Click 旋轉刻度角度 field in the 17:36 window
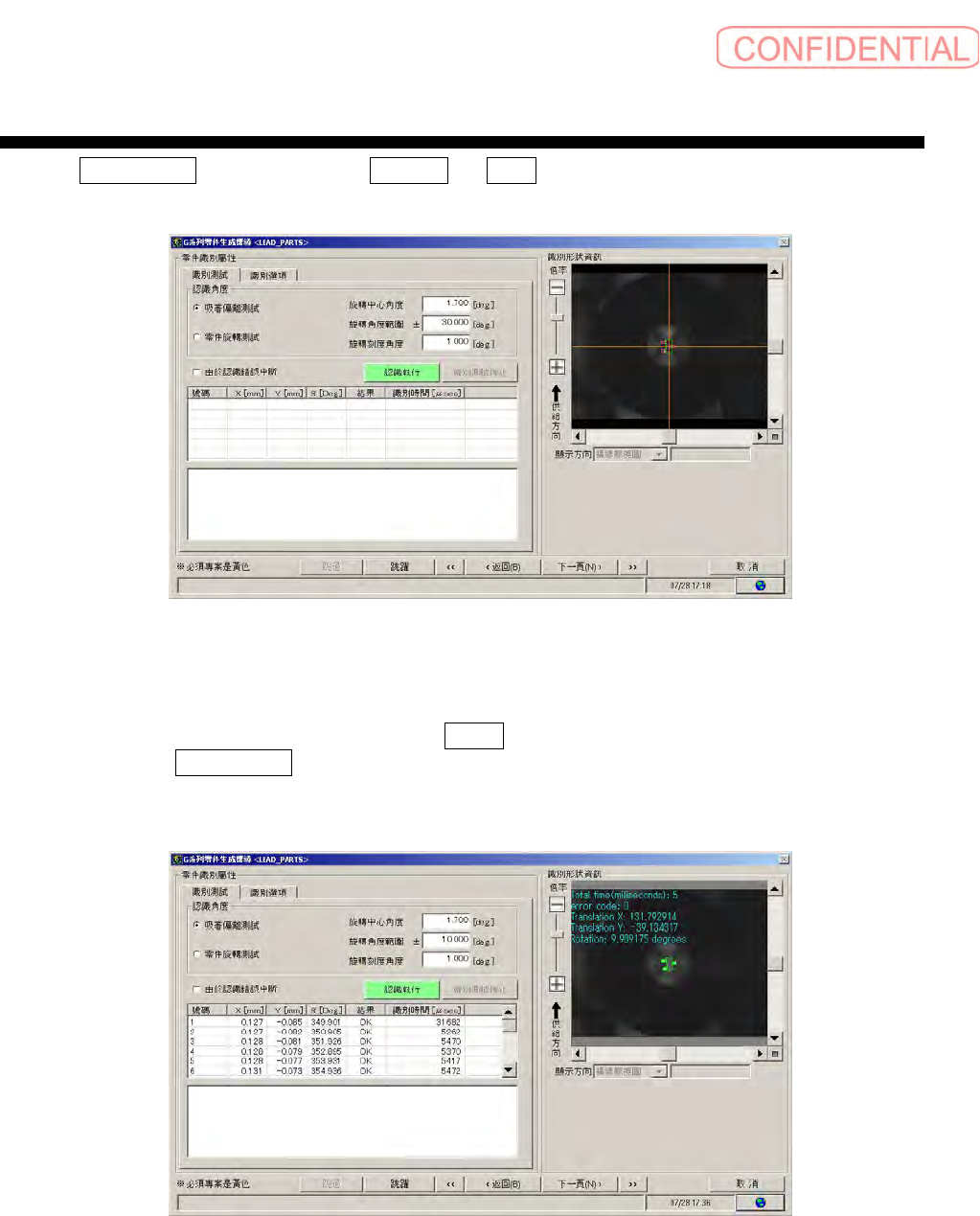The width and height of the screenshot is (980, 1216). [x=446, y=960]
